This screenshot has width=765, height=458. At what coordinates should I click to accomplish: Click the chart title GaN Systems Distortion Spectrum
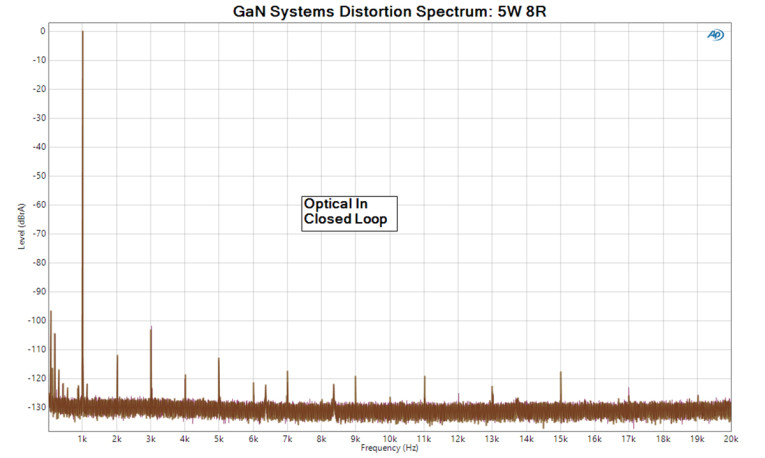[389, 11]
